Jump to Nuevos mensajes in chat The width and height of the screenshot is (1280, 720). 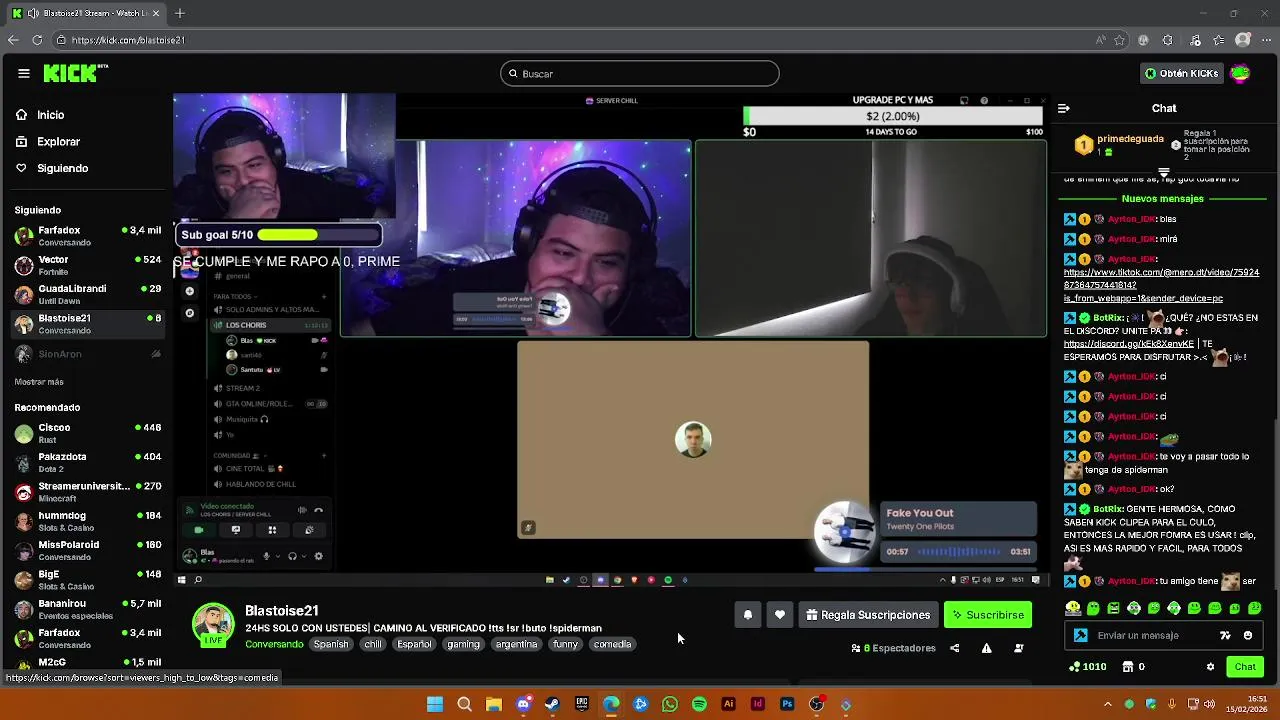pos(1162,198)
